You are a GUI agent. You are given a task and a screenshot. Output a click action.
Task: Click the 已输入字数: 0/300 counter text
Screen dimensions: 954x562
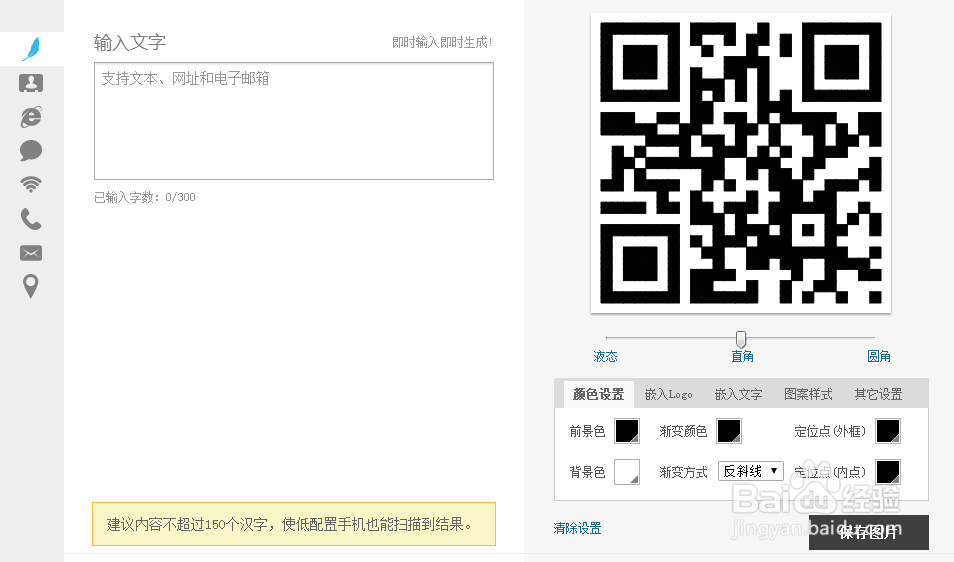coord(145,197)
